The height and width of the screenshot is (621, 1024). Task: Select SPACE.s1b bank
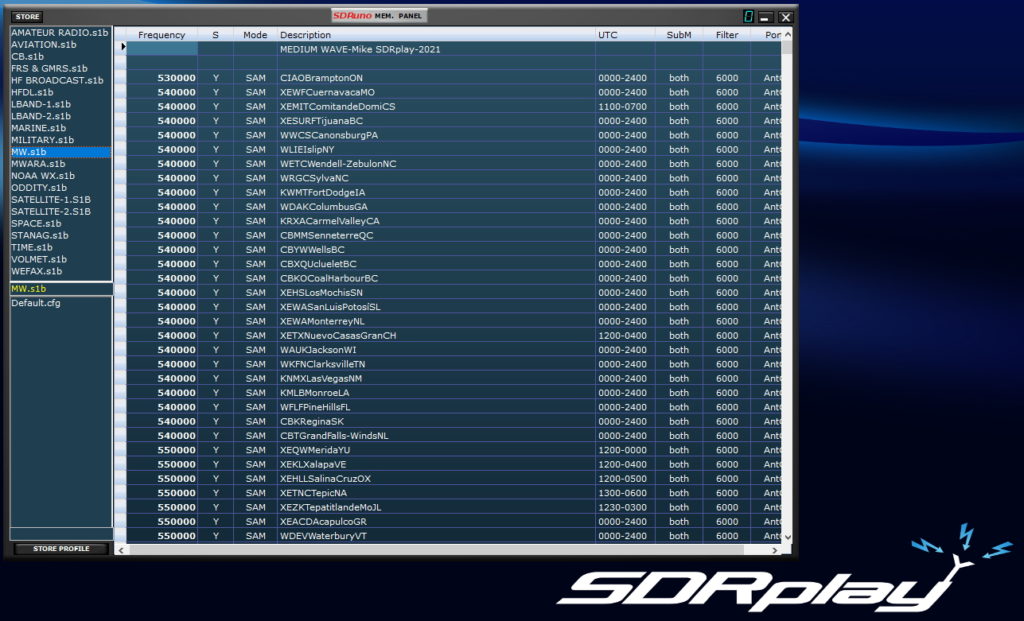[60, 223]
